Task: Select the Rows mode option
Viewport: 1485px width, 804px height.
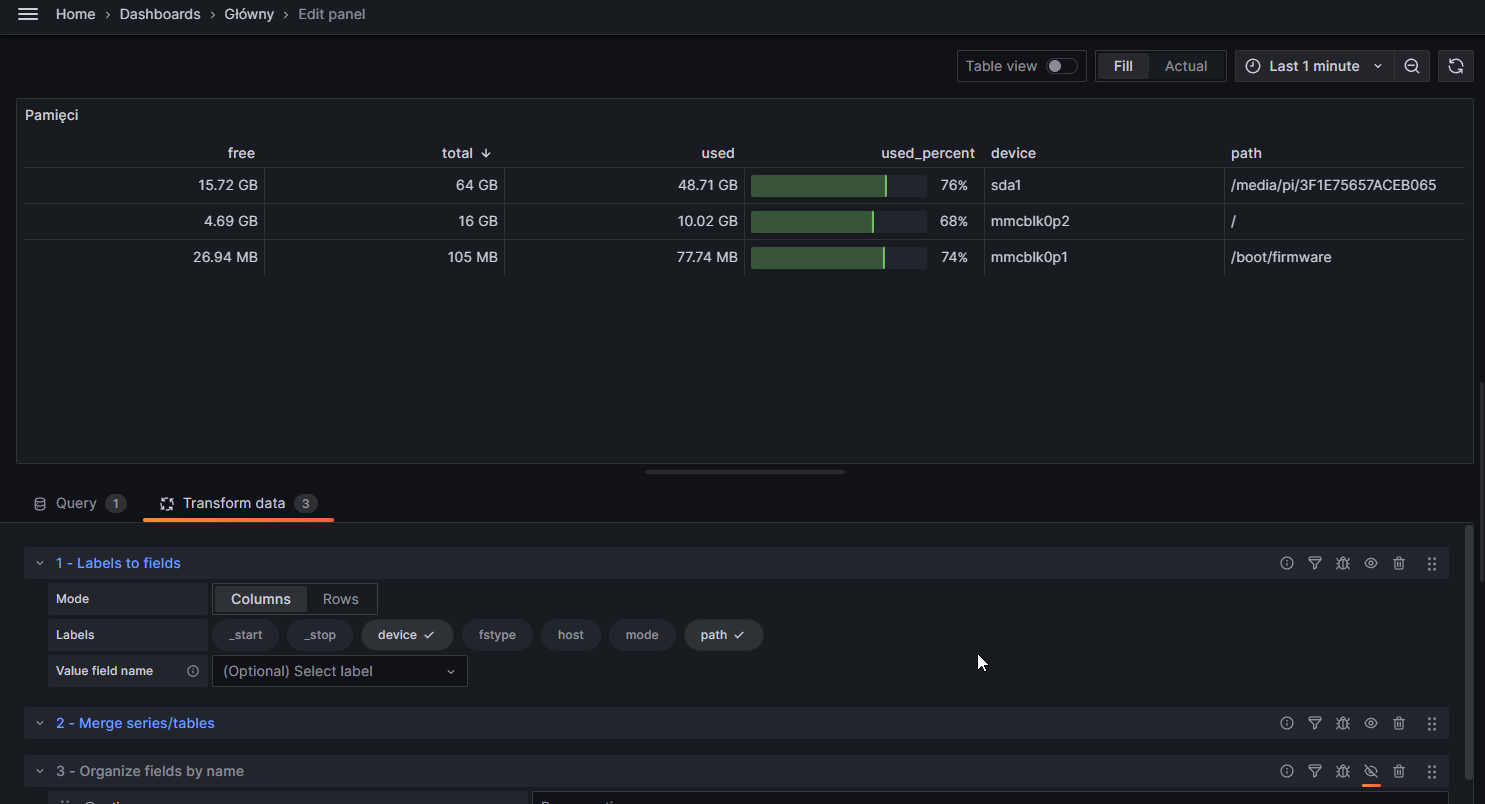Action: pos(341,599)
